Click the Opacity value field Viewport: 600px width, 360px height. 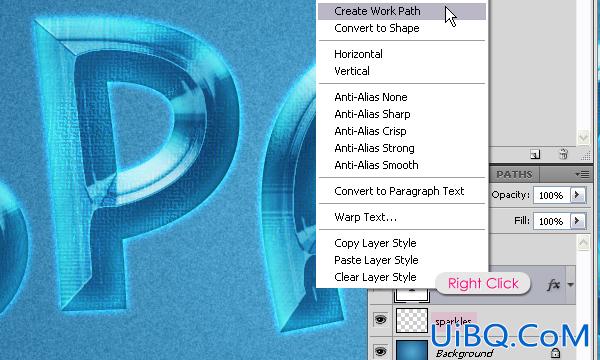(551, 195)
